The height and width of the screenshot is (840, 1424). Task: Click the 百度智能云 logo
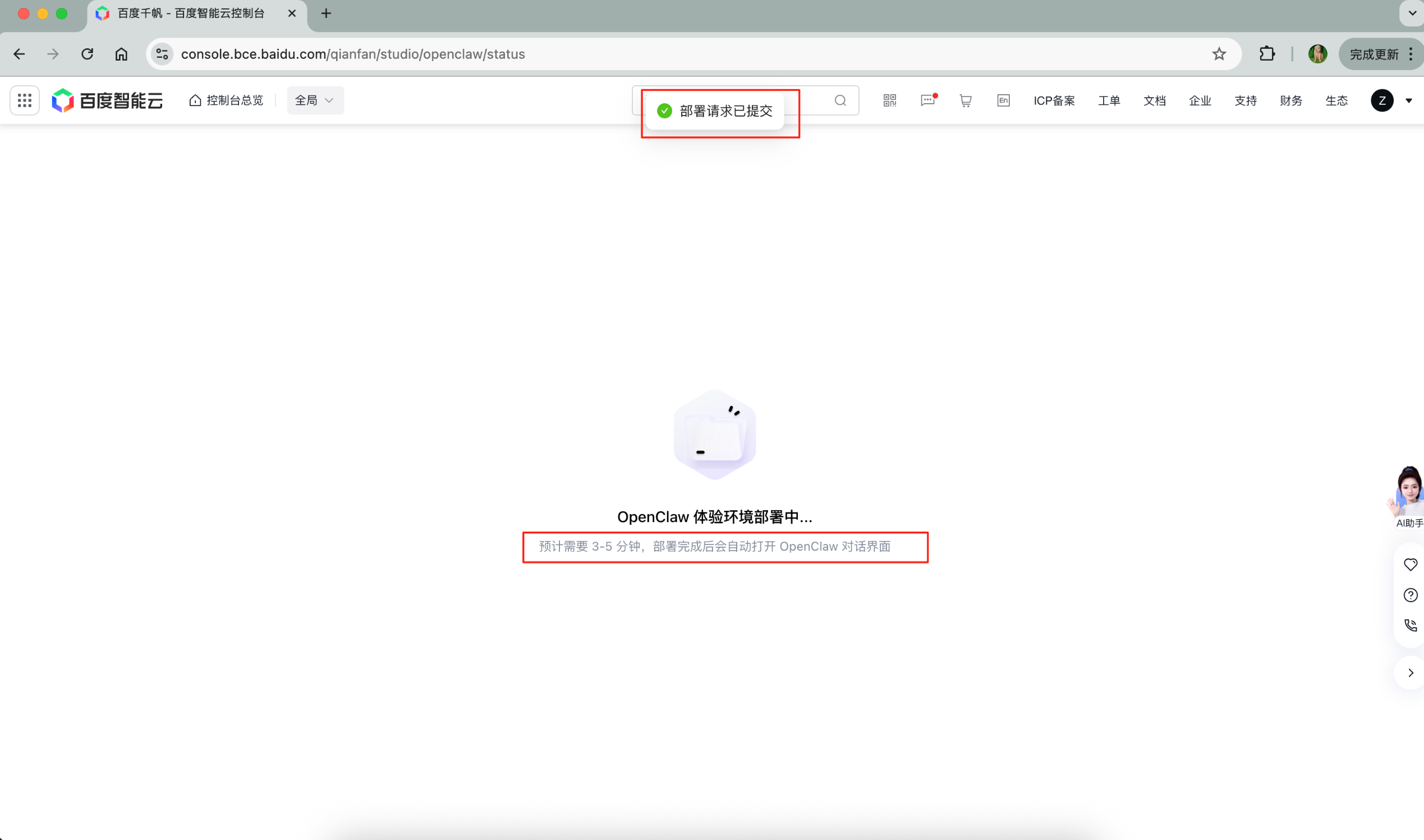[108, 101]
